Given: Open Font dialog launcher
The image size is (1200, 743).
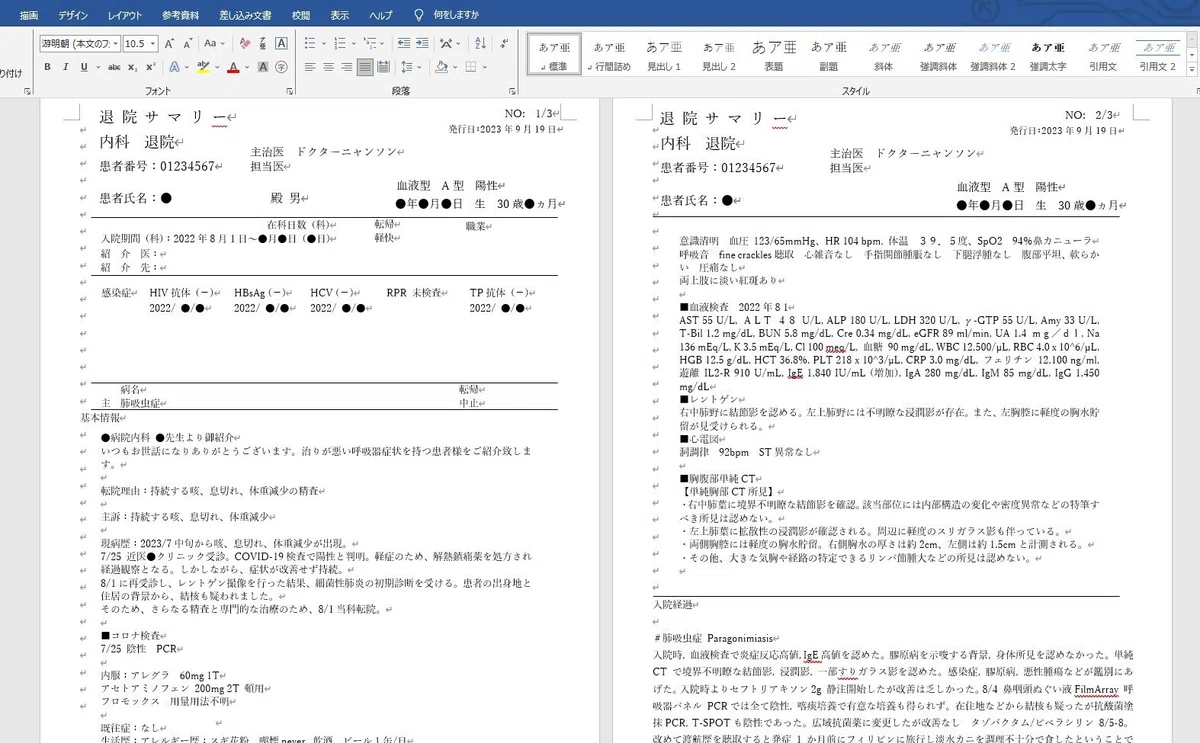Looking at the screenshot, I should [x=289, y=92].
